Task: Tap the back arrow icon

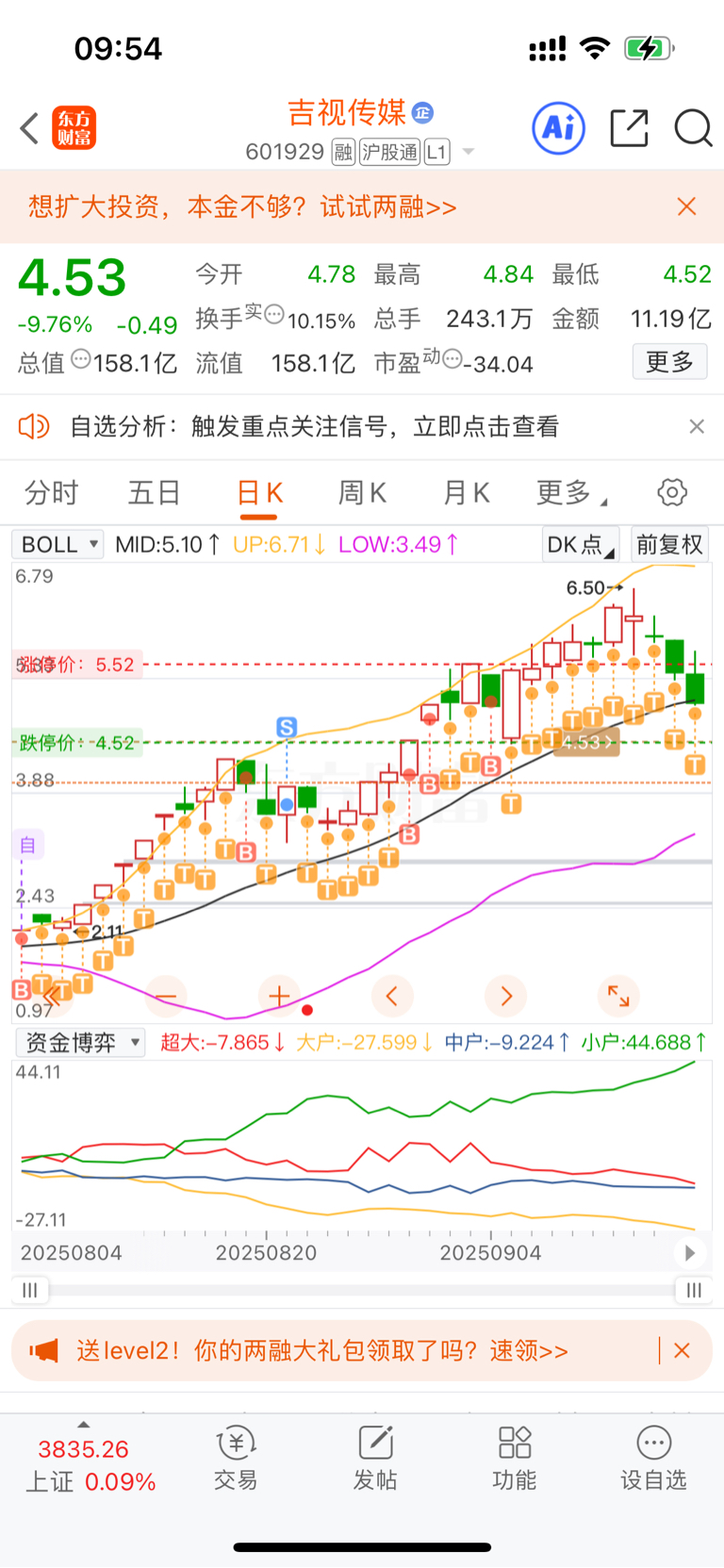Action: click(29, 128)
